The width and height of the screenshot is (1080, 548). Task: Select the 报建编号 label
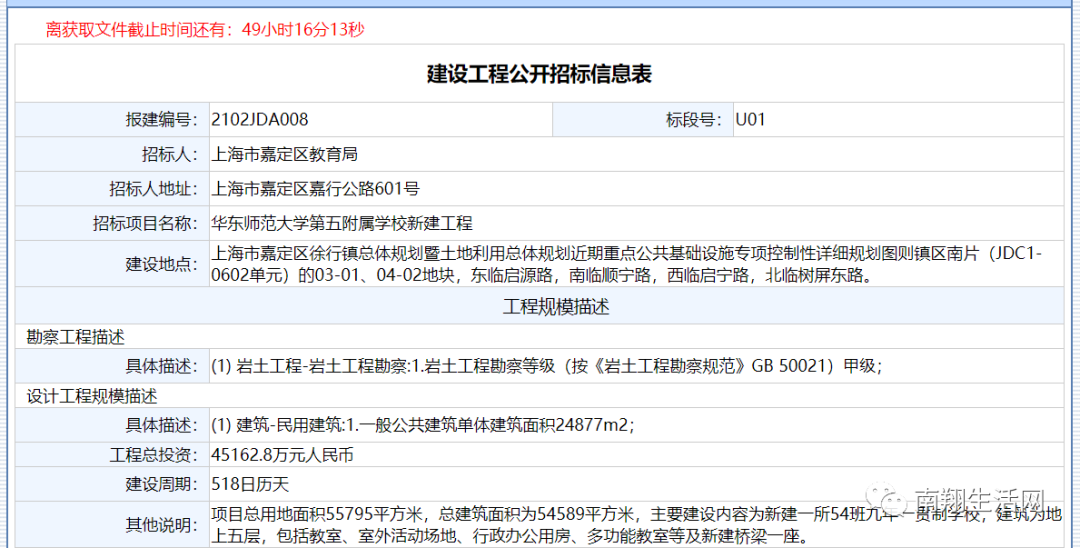(x=162, y=119)
